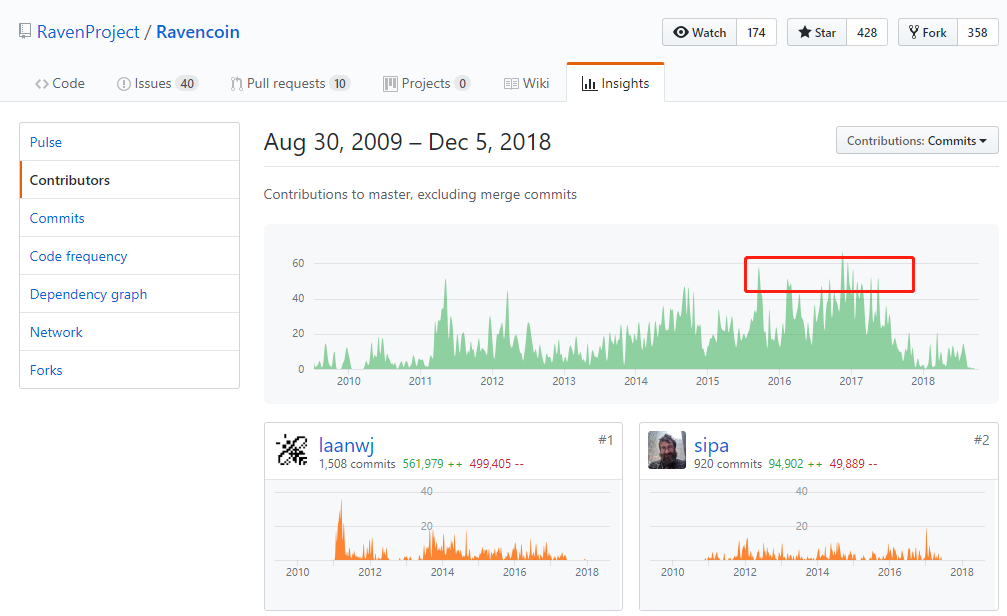The height and width of the screenshot is (616, 1007).
Task: Select Contributors in the sidebar
Action: tap(130, 180)
